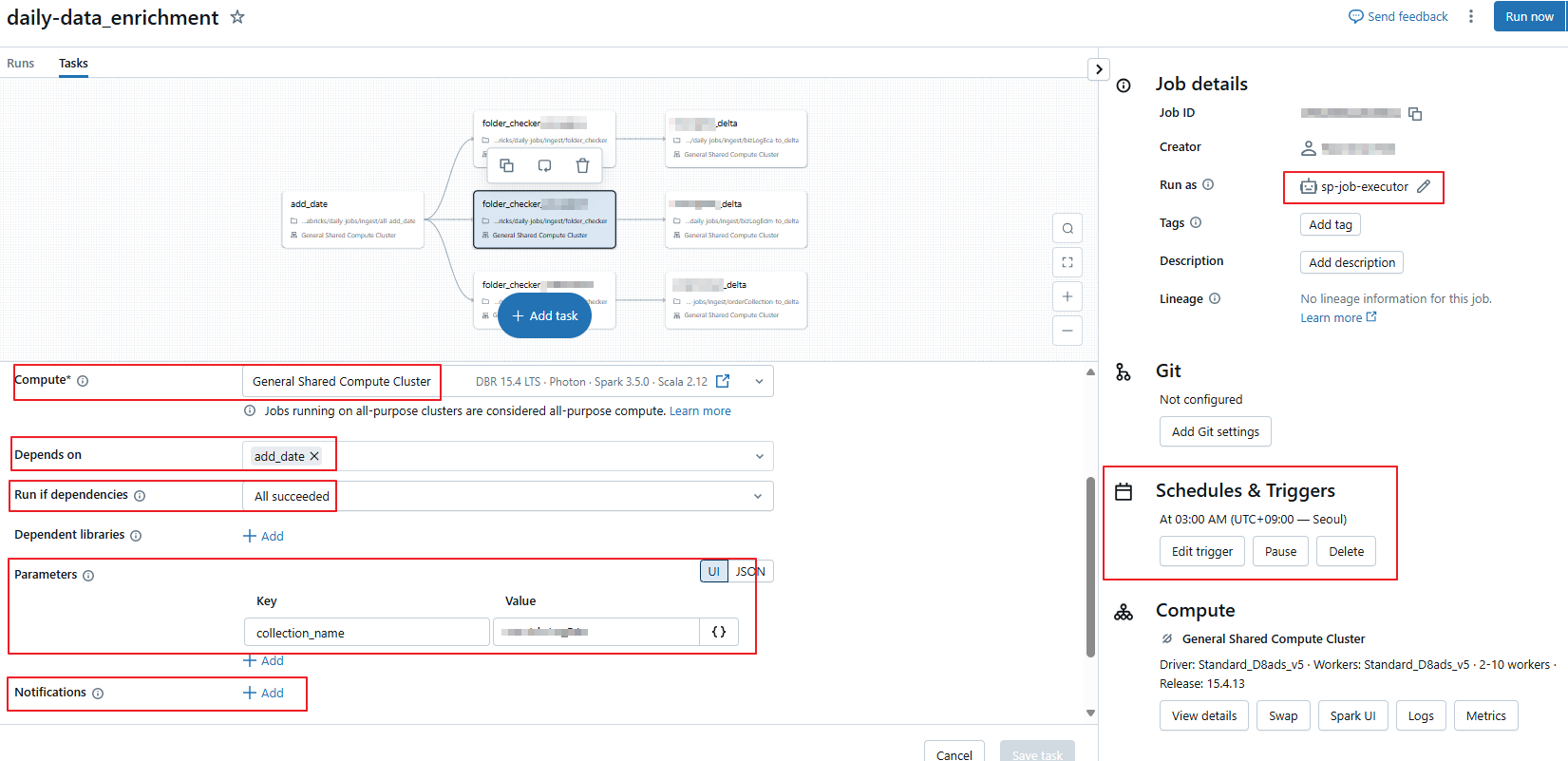1568x761 pixels.
Task: Open the lineage Learn more link
Action: point(1338,318)
